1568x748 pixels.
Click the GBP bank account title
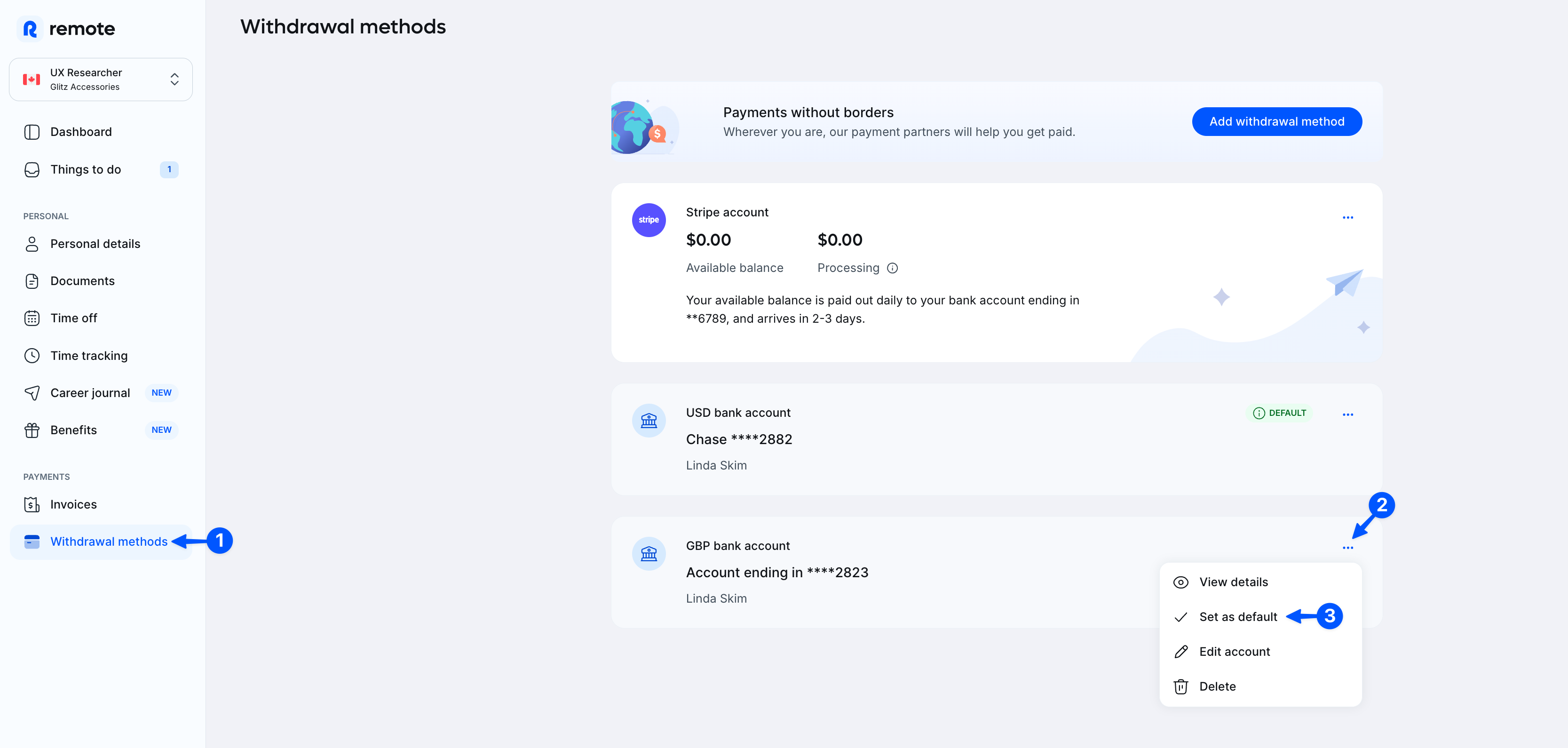(738, 546)
